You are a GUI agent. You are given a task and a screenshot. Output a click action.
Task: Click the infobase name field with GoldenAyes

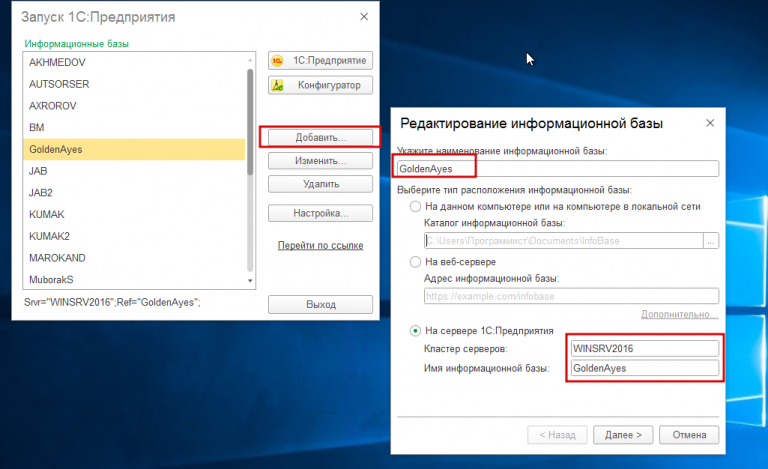[x=558, y=168]
